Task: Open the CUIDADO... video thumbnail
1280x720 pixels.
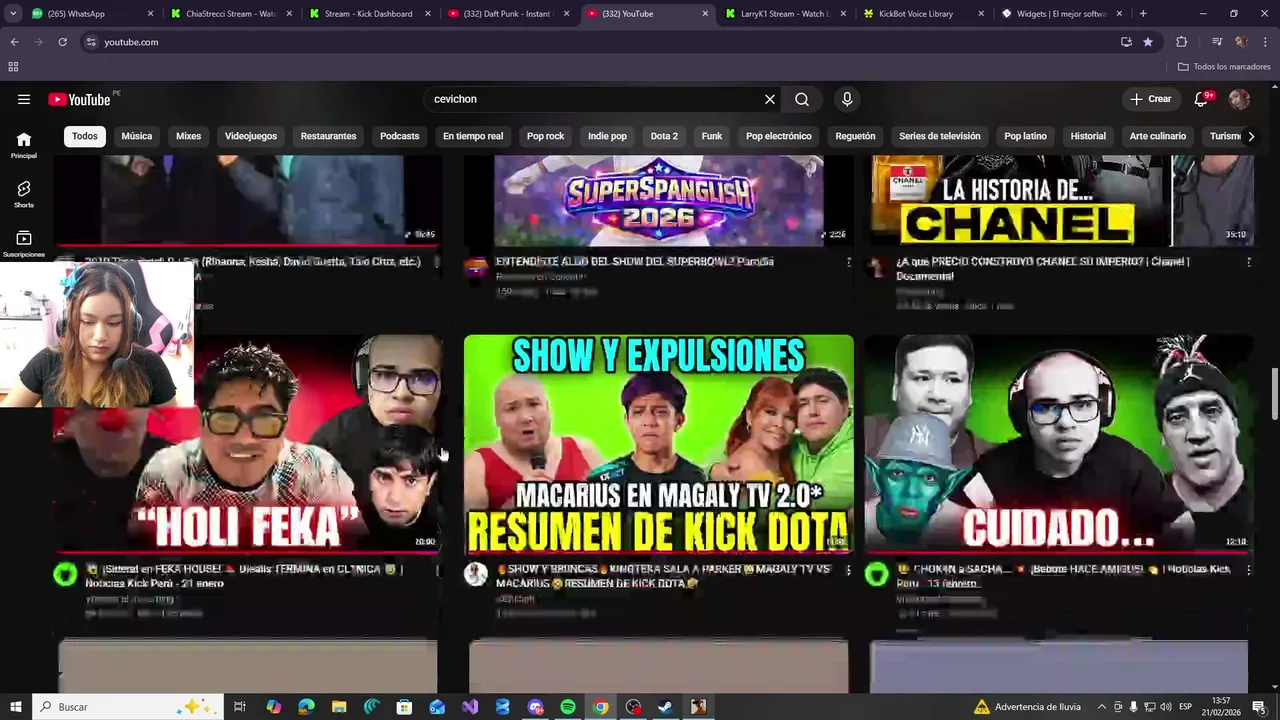Action: click(x=1059, y=444)
